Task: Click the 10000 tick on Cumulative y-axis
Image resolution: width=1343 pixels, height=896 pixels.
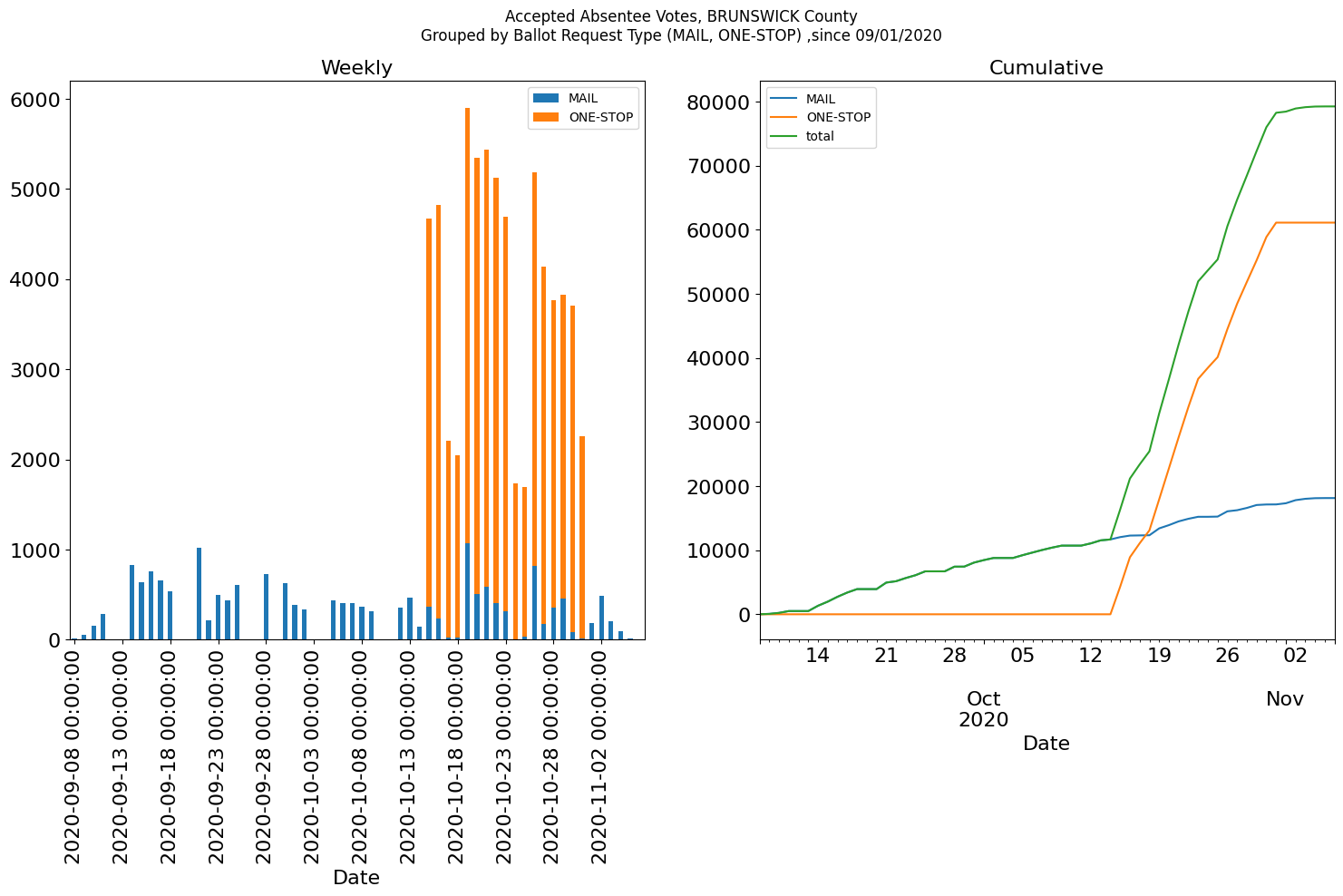Action: (718, 550)
